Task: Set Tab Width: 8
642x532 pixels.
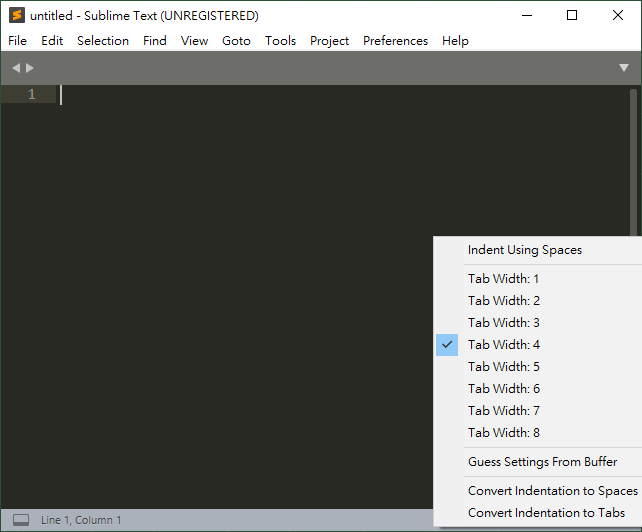Action: click(x=538, y=433)
